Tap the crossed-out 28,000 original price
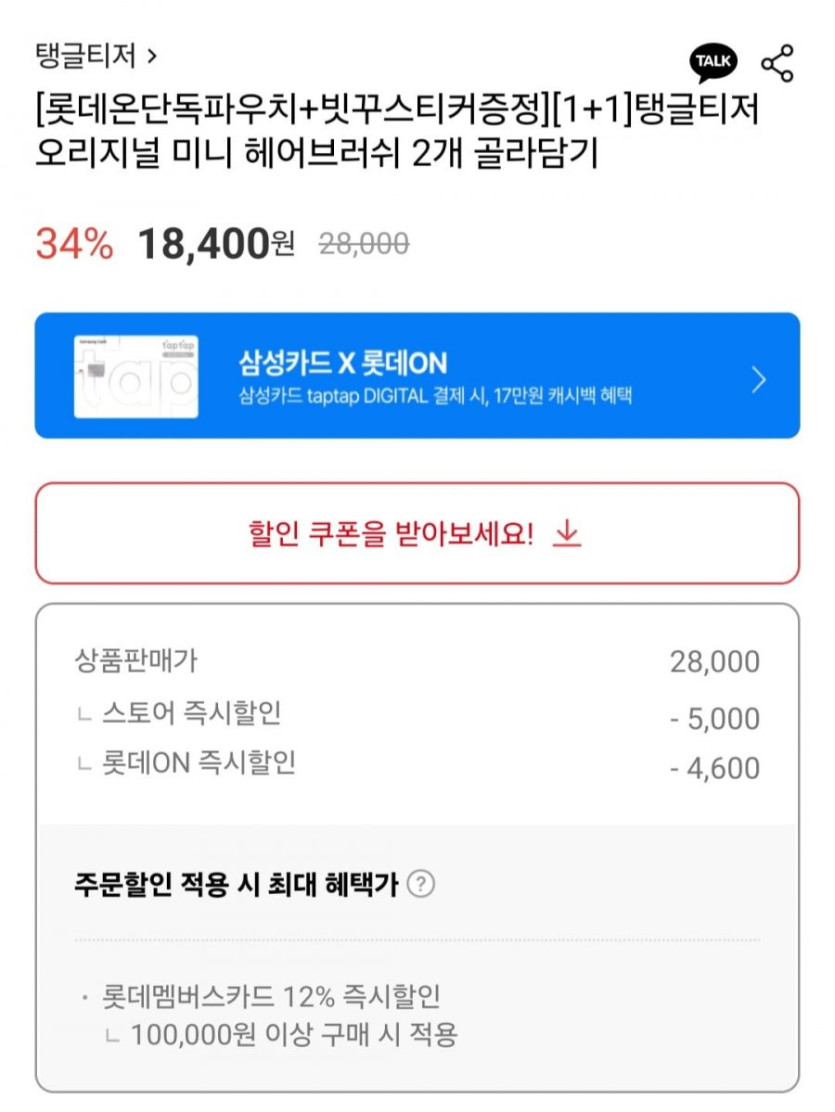 [363, 243]
